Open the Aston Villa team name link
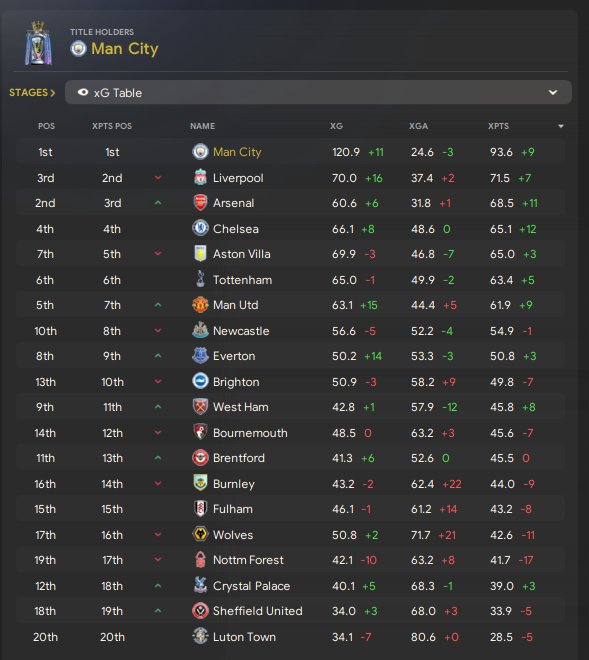Viewport: 589px width, 660px height. click(242, 254)
